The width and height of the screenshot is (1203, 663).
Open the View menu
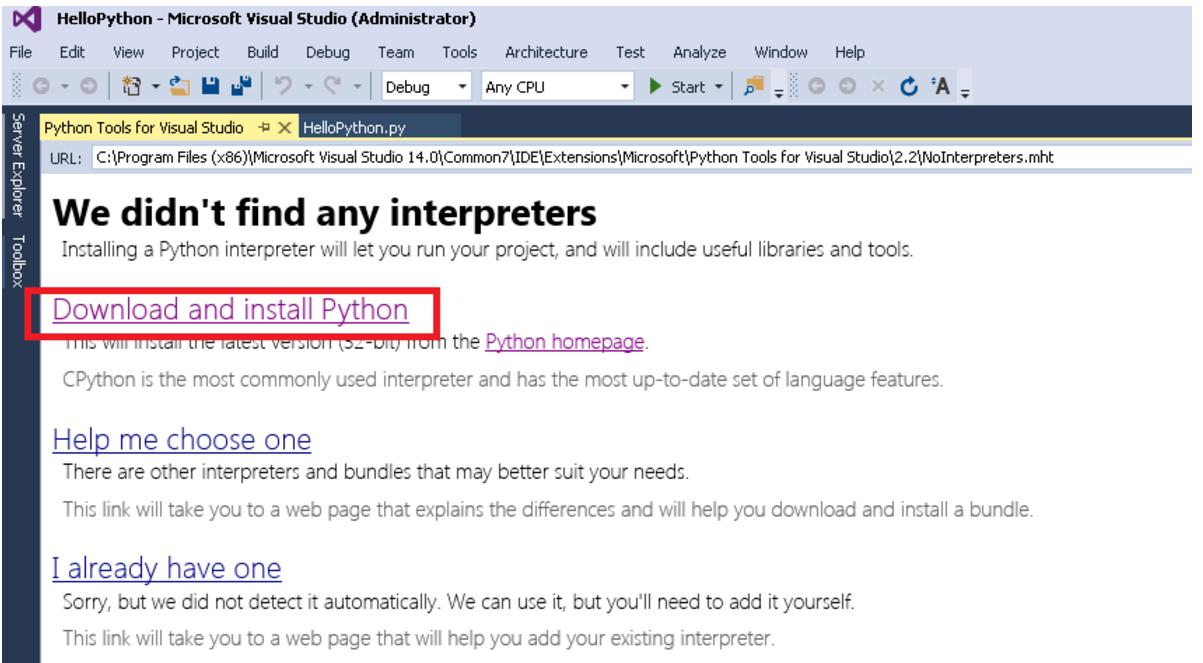(127, 53)
